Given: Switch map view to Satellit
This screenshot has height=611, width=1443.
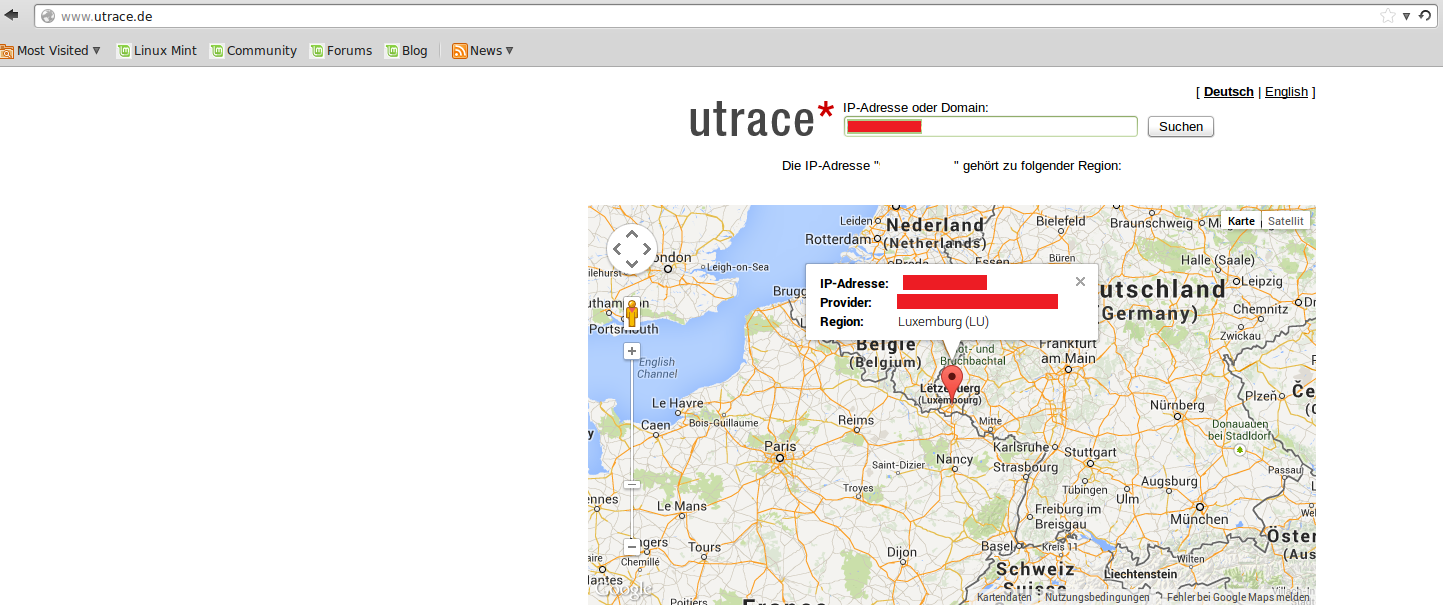Looking at the screenshot, I should click(1286, 221).
